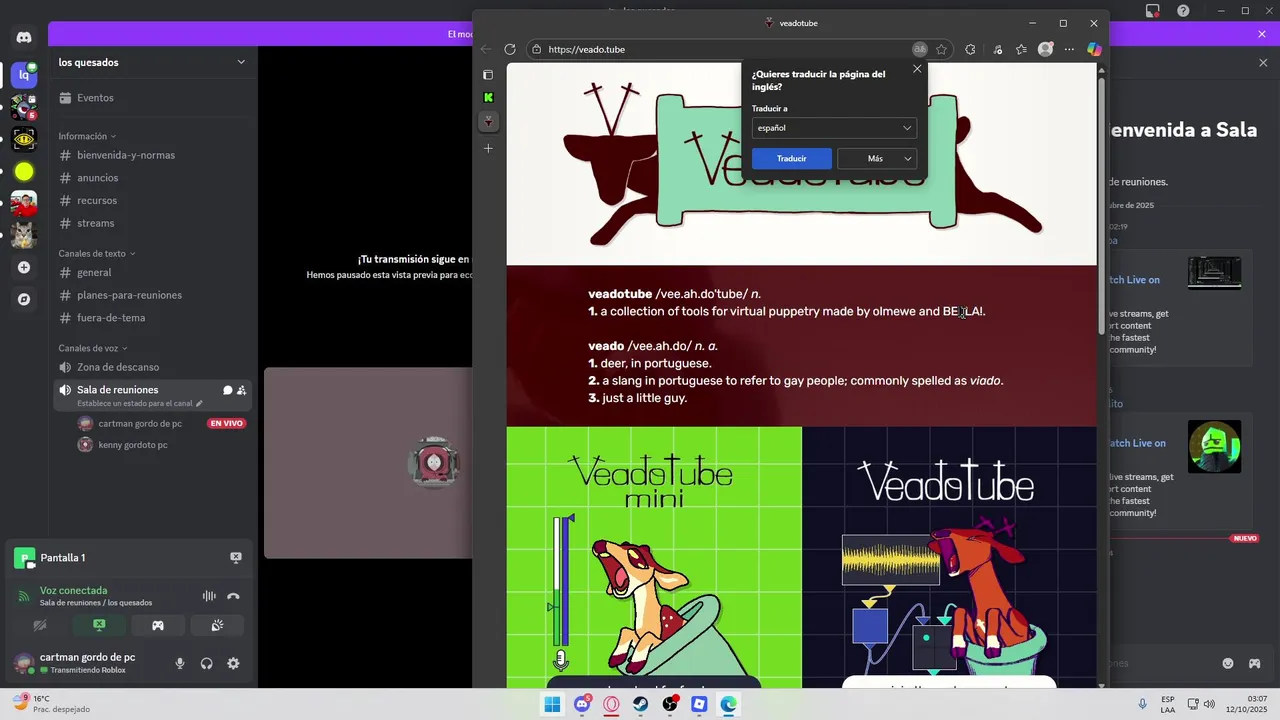Refresh the veadotube browser page
The height and width of the screenshot is (720, 1280).
(510, 49)
